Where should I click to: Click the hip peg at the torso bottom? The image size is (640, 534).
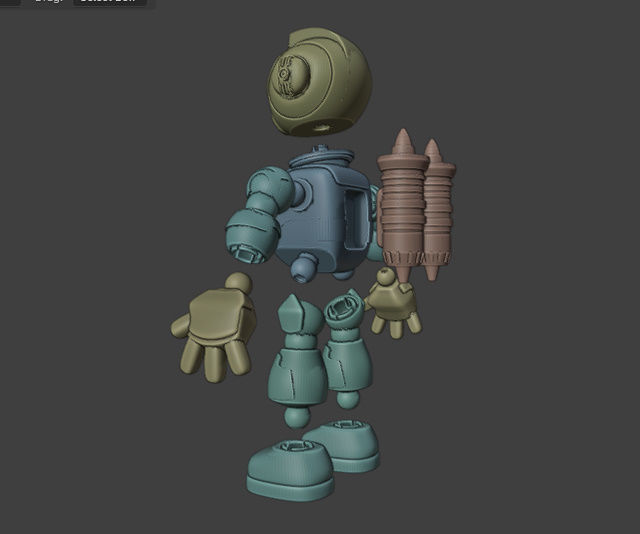tap(303, 267)
